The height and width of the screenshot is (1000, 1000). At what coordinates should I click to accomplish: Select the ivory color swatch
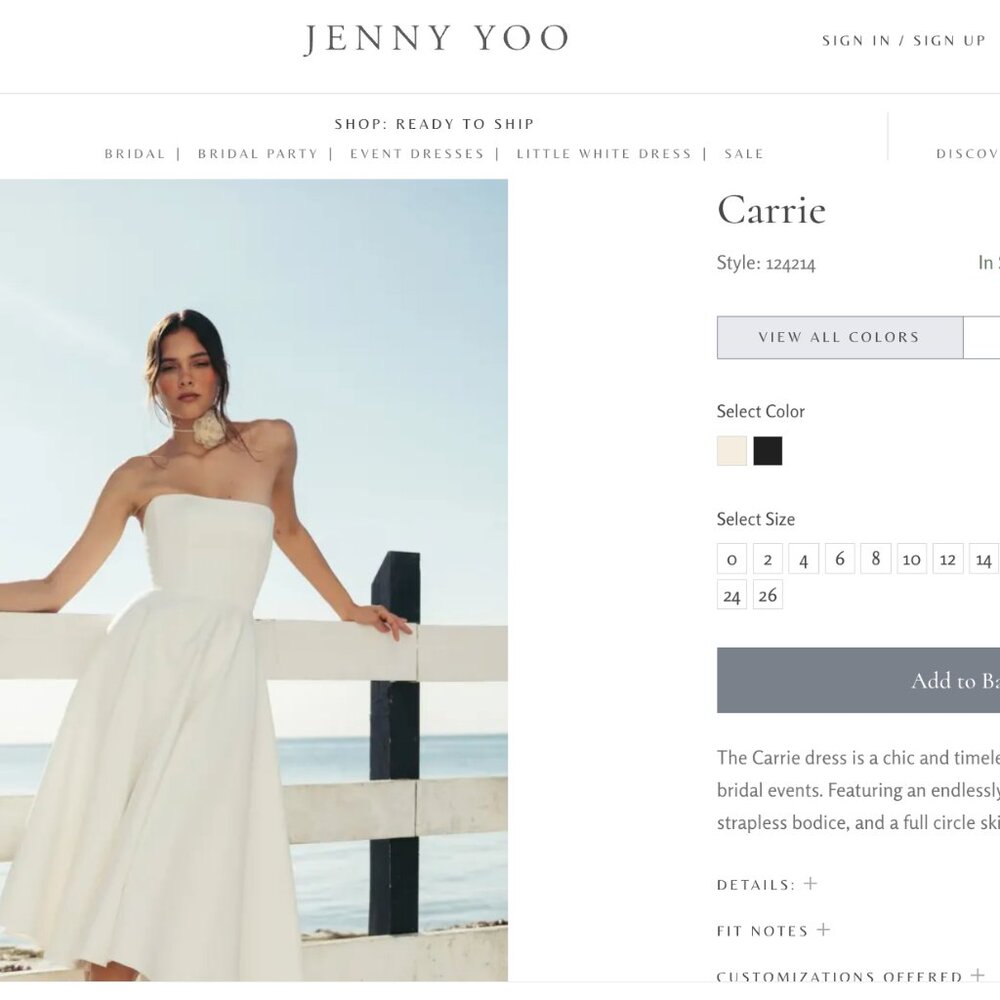tap(731, 451)
